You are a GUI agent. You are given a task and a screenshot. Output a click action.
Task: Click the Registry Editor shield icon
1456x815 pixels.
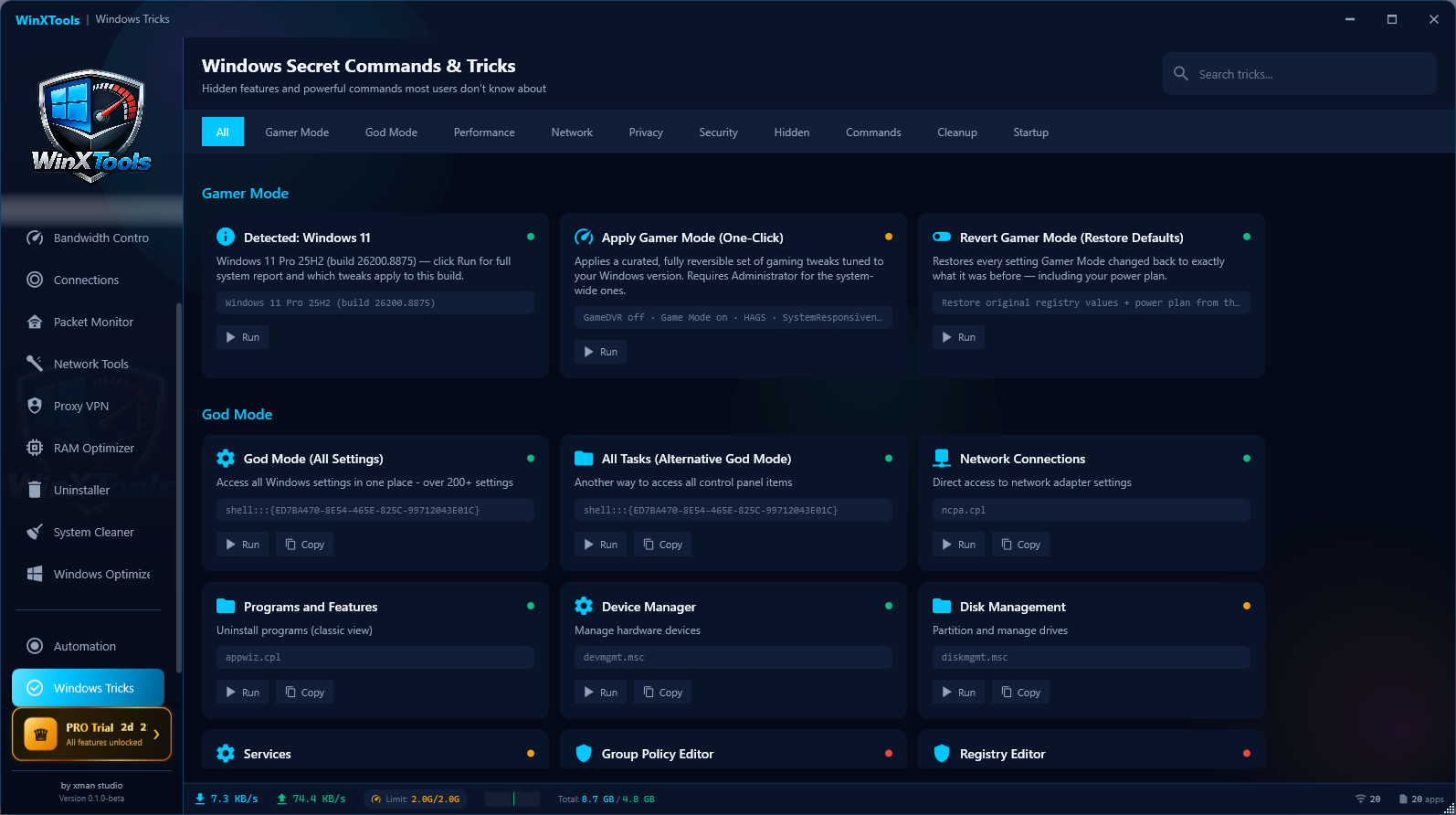(942, 753)
